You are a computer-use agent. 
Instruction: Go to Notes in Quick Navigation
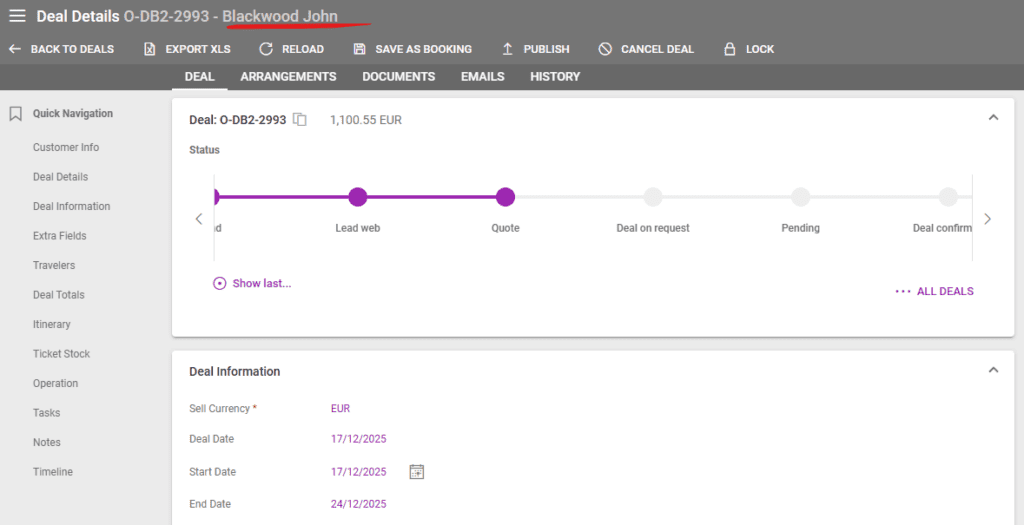46,442
